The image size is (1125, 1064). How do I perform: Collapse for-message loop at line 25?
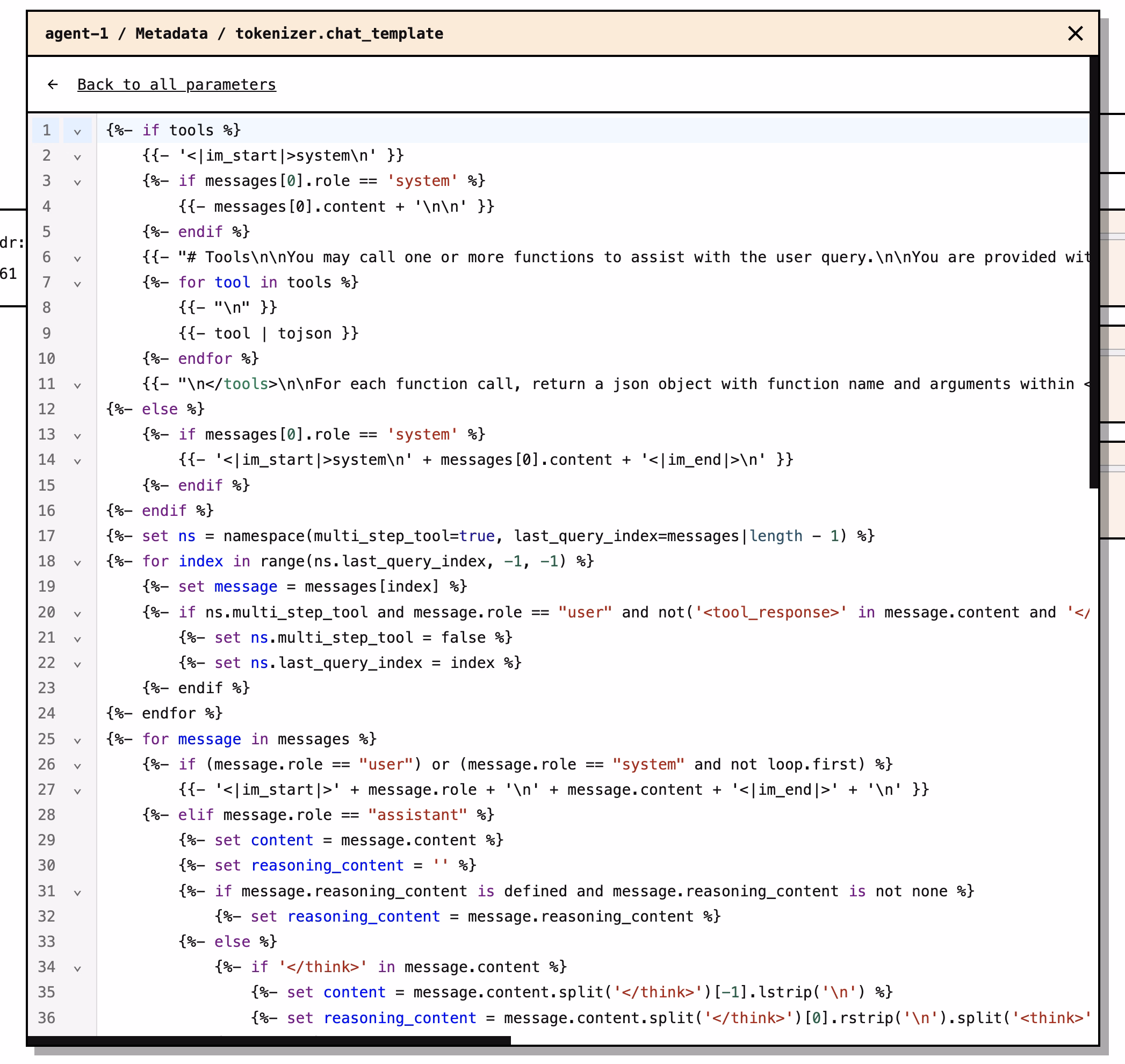click(x=78, y=740)
